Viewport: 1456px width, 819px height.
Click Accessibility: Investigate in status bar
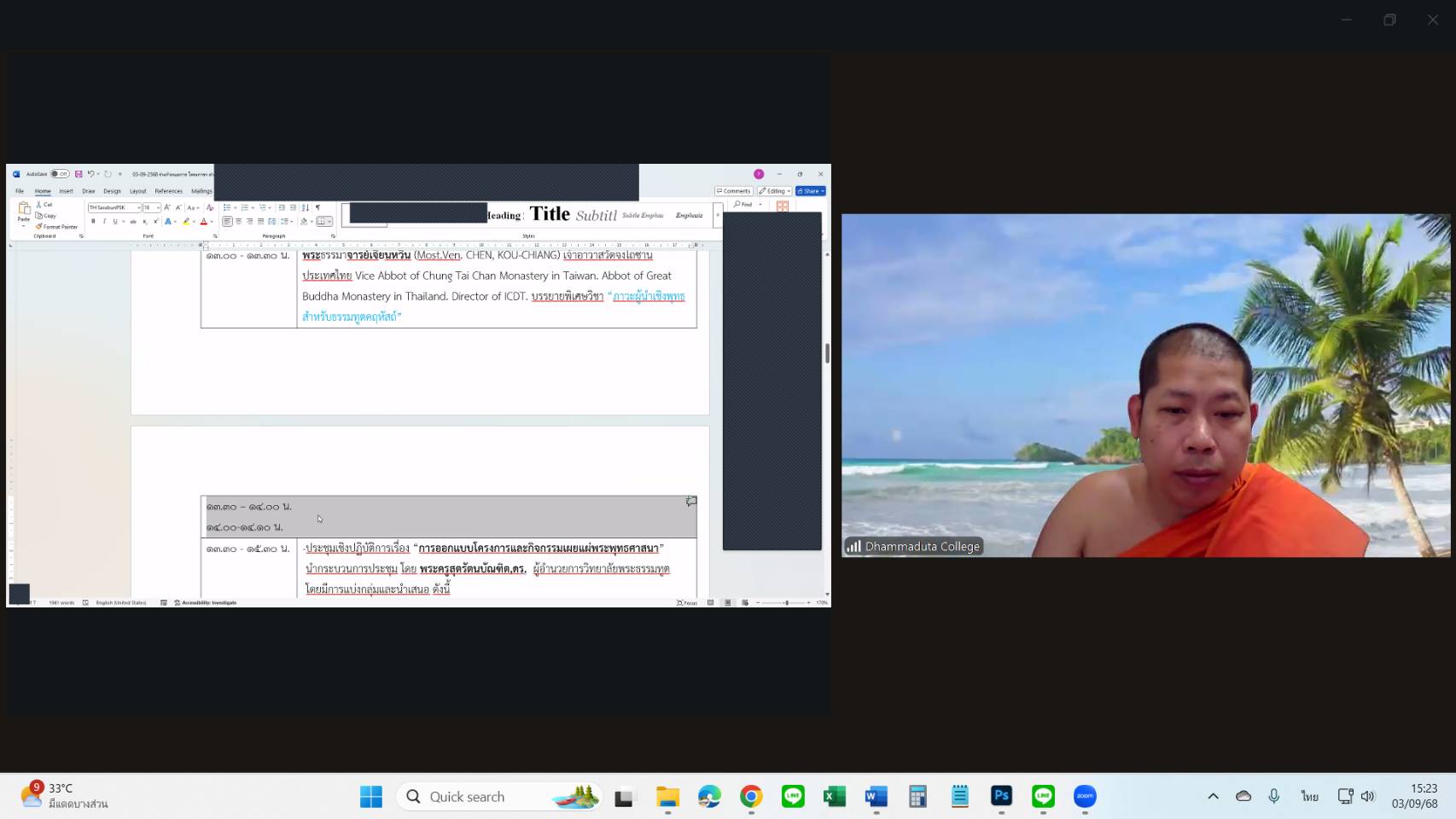tap(206, 602)
